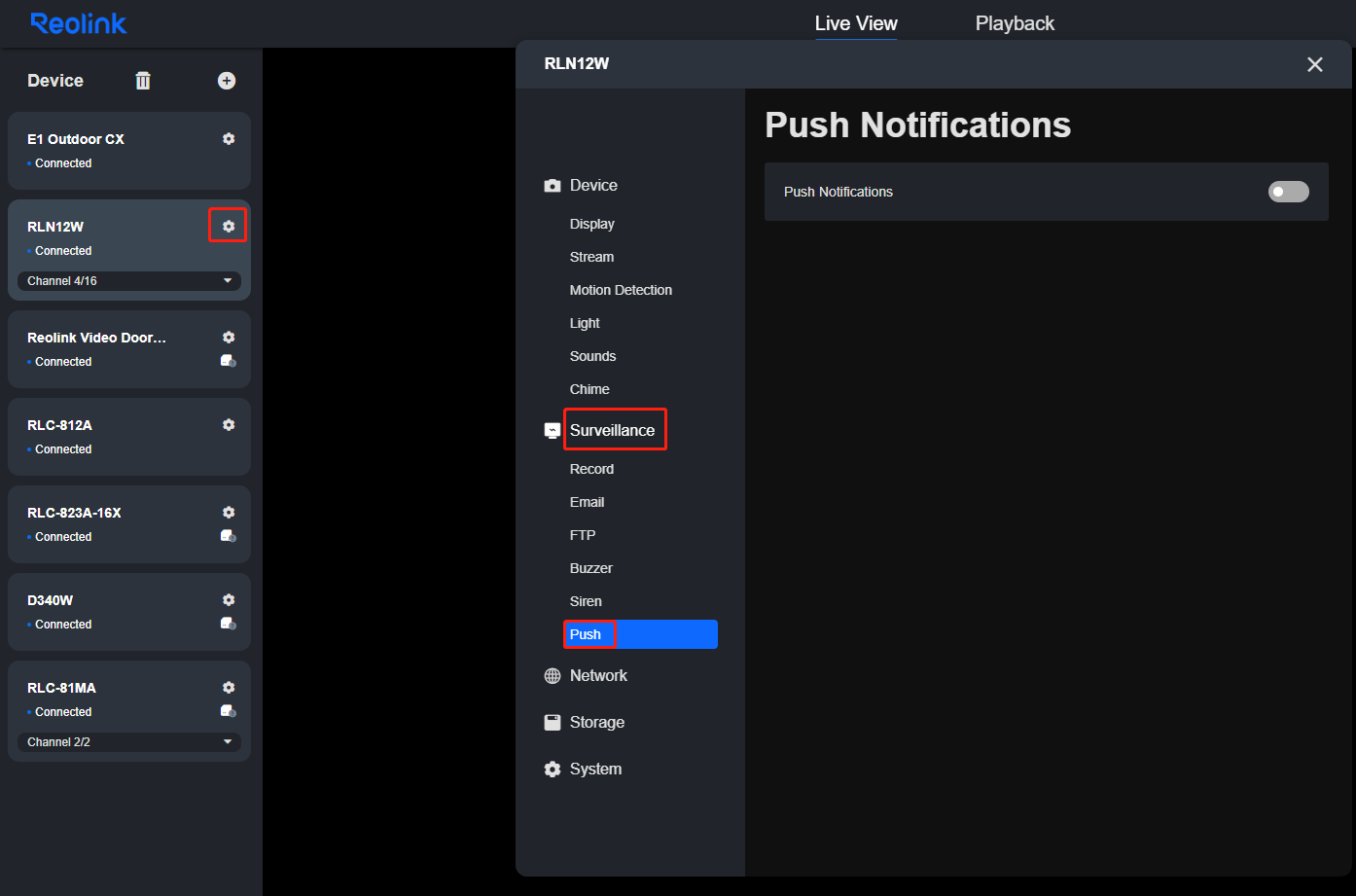Select the RLC-812A device name
Image resolution: width=1356 pixels, height=896 pixels.
[59, 425]
